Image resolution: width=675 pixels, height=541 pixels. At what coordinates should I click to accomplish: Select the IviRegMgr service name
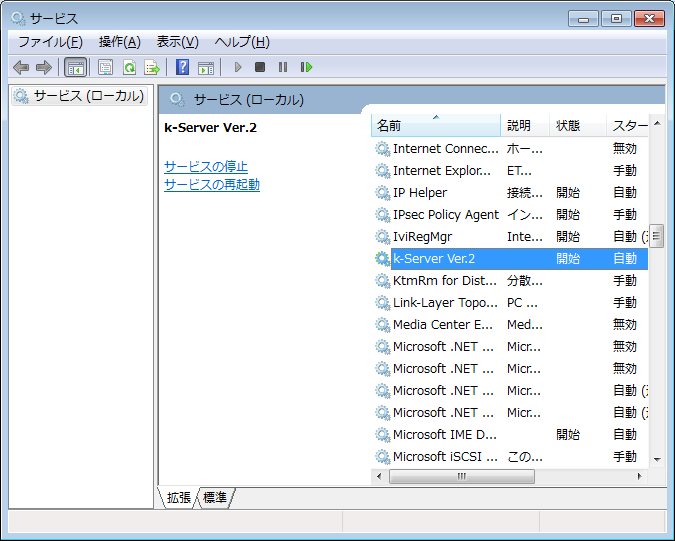click(x=422, y=237)
